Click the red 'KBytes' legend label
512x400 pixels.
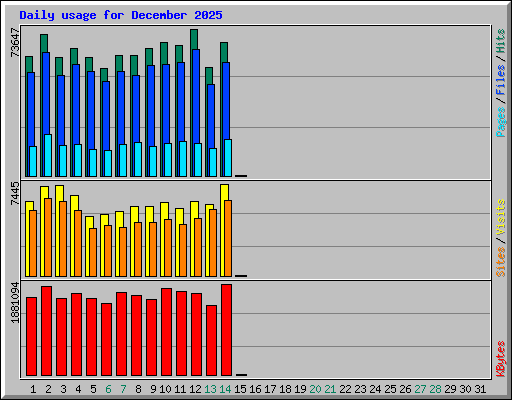click(501, 359)
